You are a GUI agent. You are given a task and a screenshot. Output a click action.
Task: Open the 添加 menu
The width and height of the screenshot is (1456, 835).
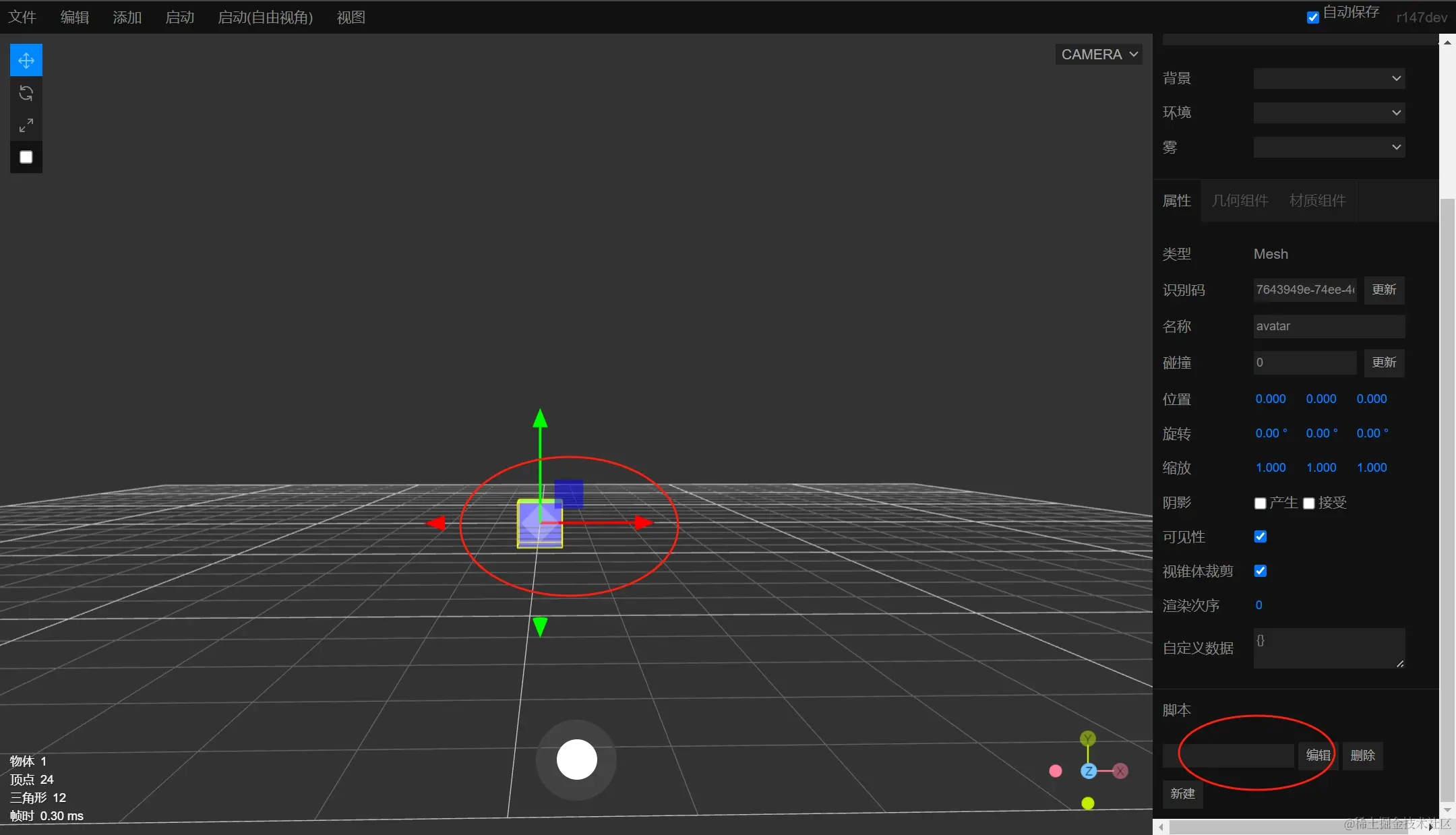click(127, 18)
